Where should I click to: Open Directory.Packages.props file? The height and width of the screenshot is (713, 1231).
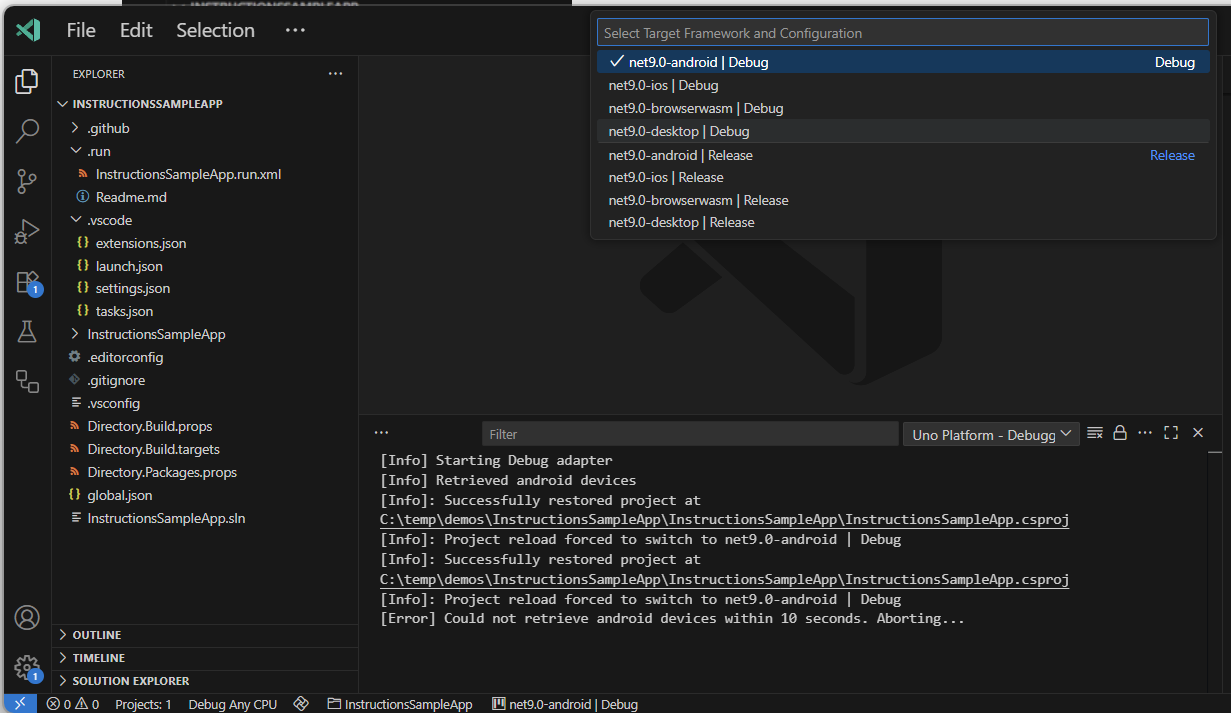205,472
